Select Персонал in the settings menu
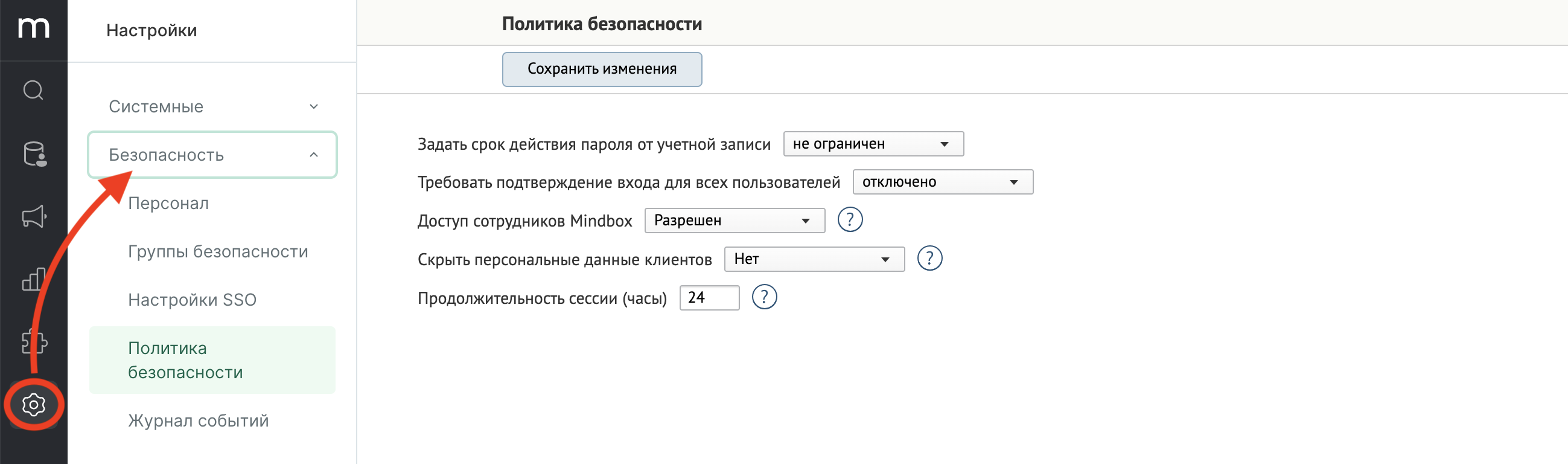 pyautogui.click(x=168, y=203)
